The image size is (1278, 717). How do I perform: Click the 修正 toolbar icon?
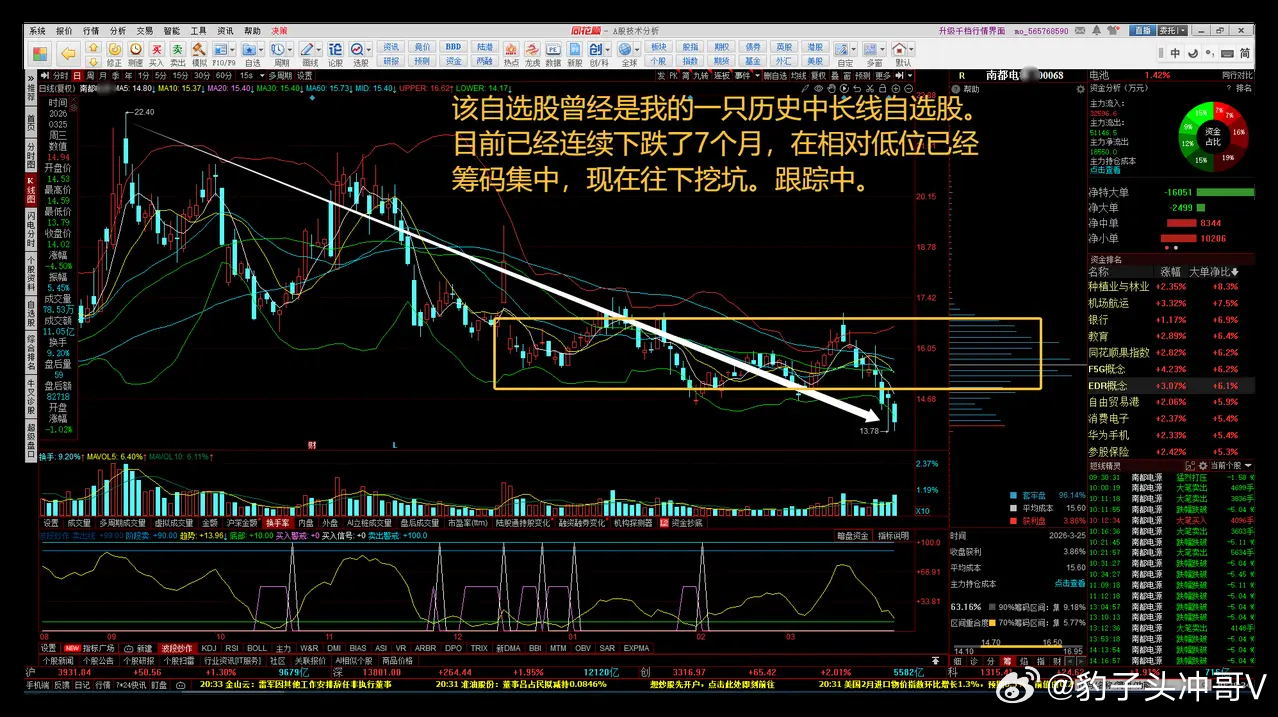tap(114, 55)
